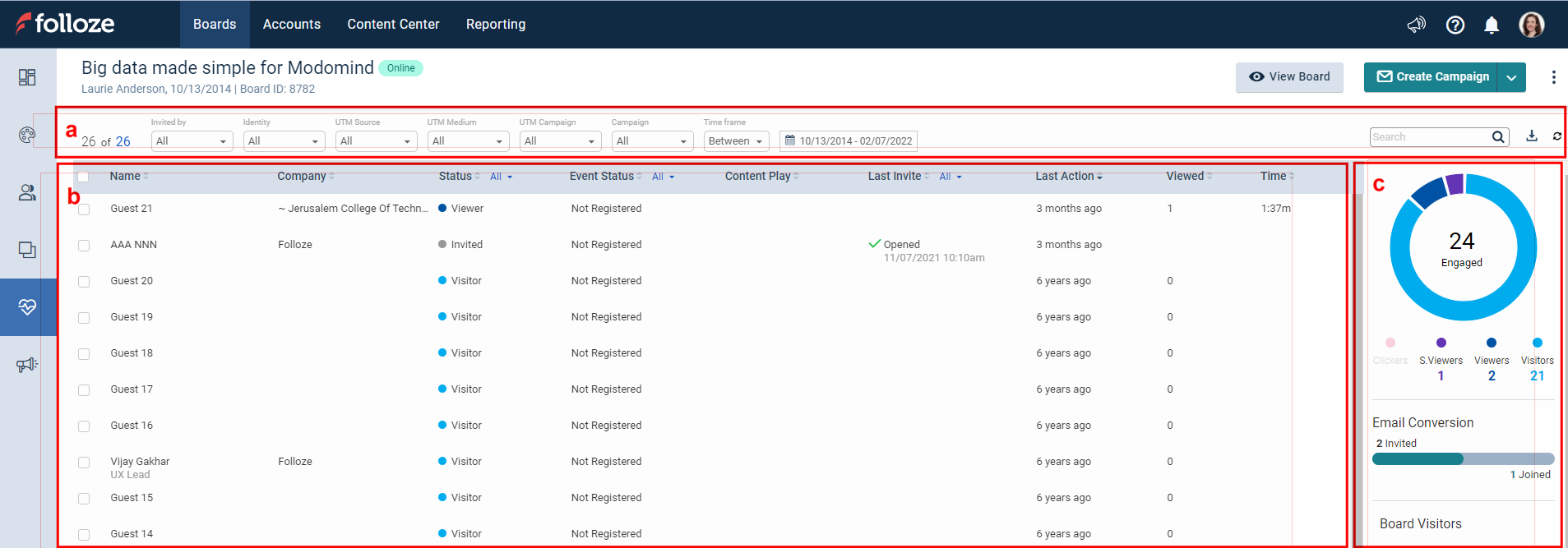This screenshot has width=1568, height=548.
Task: Toggle the select-all checkbox in table header
Action: pos(83,177)
